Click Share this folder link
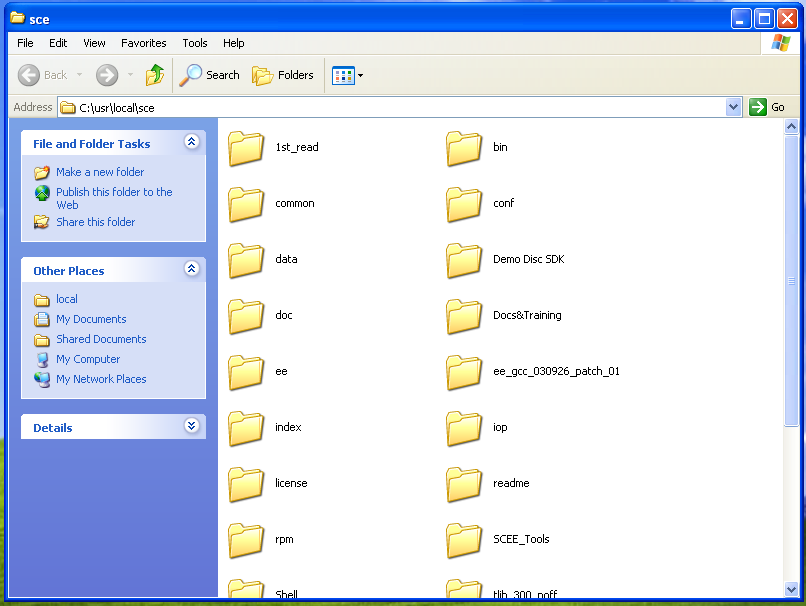 95,222
